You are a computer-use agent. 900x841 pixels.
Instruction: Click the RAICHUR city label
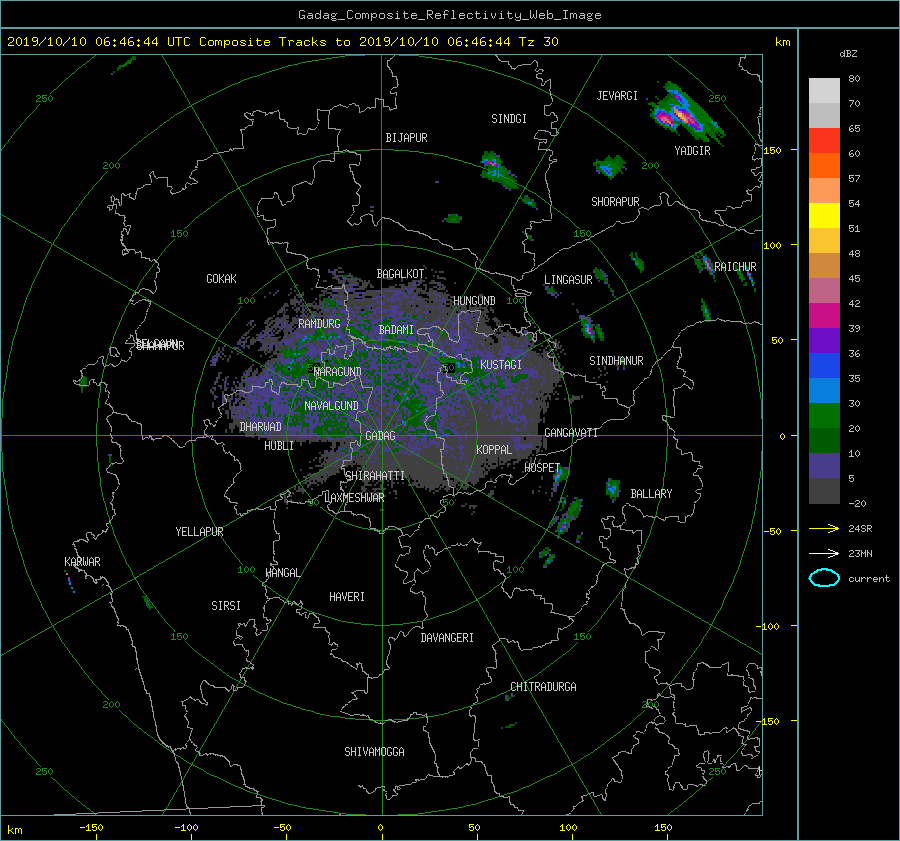click(735, 267)
